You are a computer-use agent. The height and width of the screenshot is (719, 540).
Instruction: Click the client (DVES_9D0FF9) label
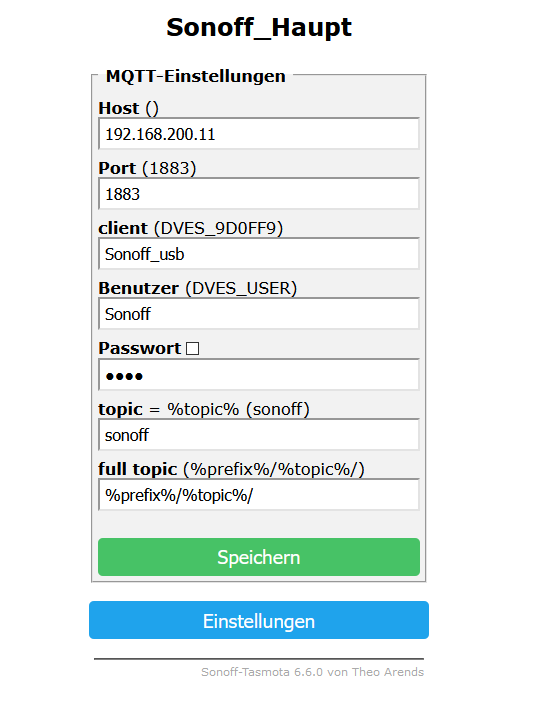click(x=191, y=228)
